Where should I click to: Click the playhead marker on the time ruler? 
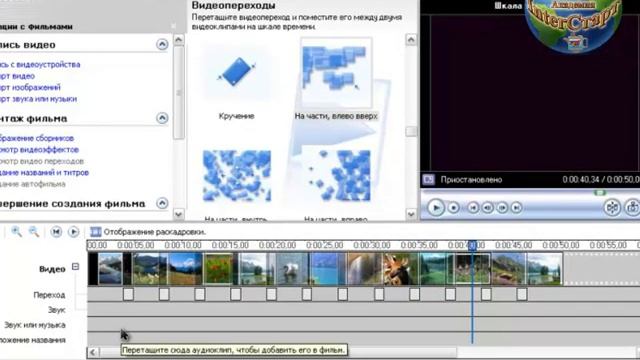472,245
